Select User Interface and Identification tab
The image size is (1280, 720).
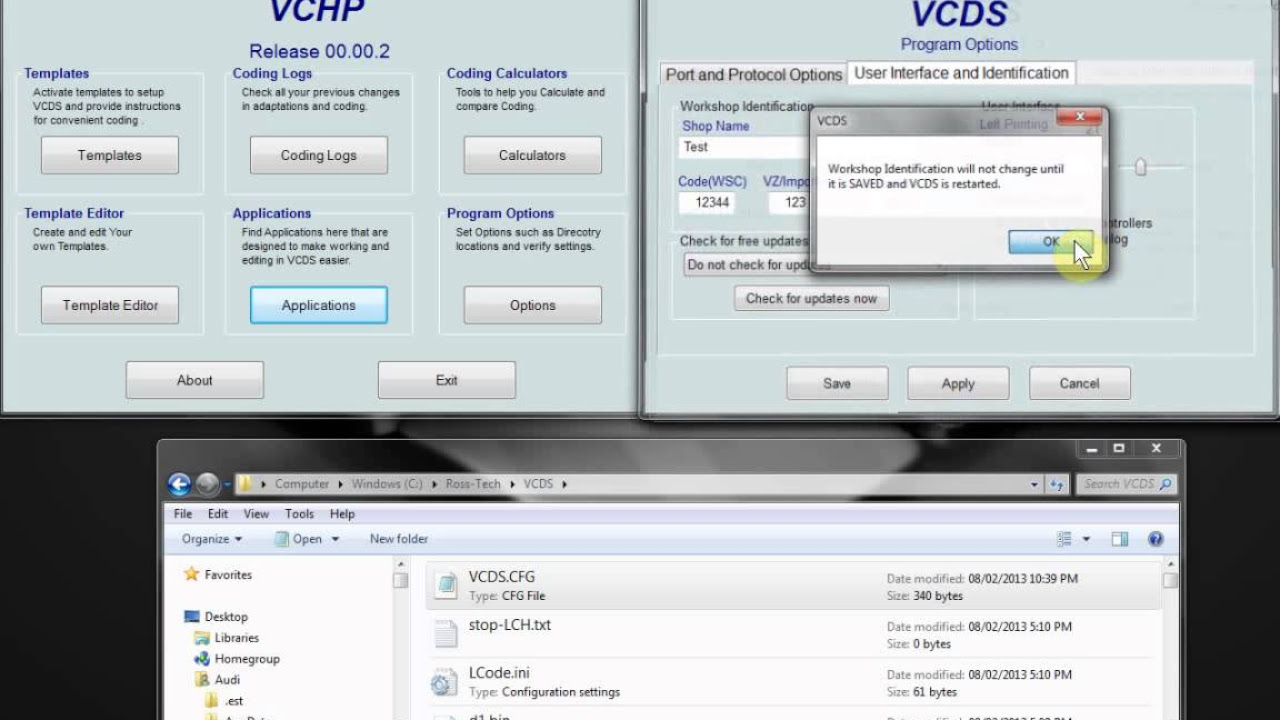961,73
